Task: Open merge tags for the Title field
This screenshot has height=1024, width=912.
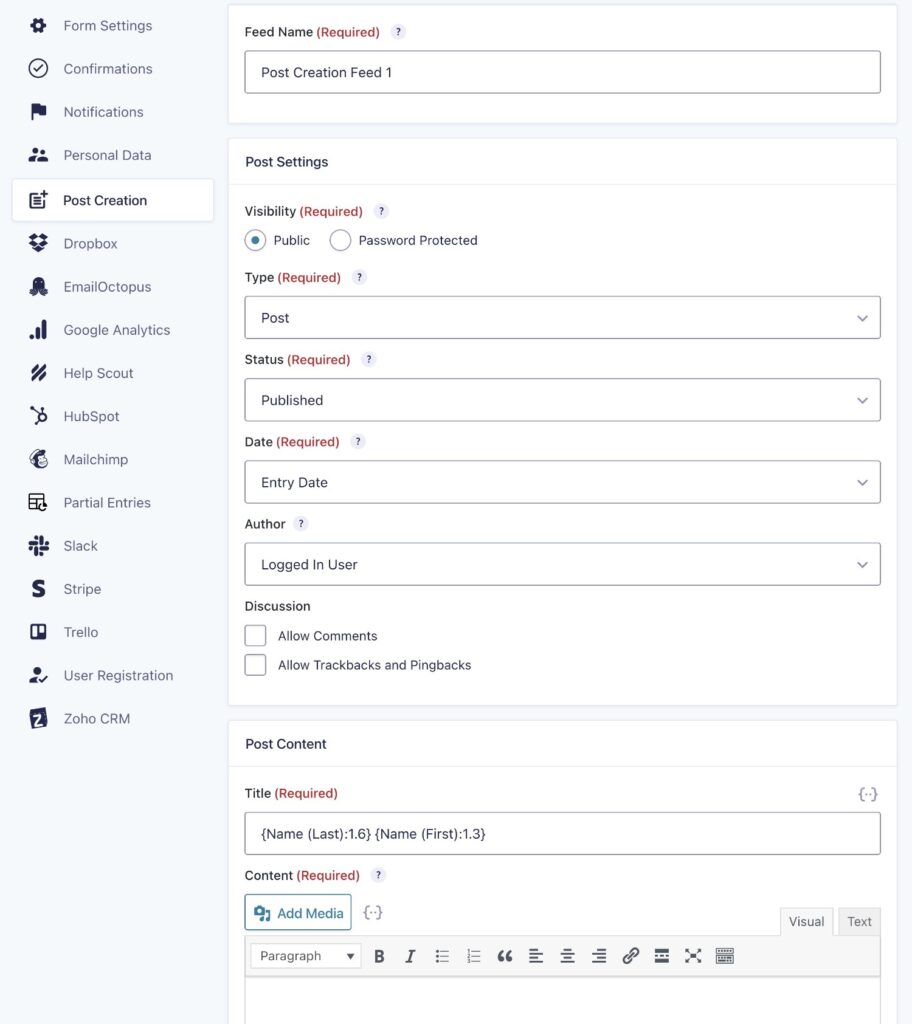Action: point(868,794)
